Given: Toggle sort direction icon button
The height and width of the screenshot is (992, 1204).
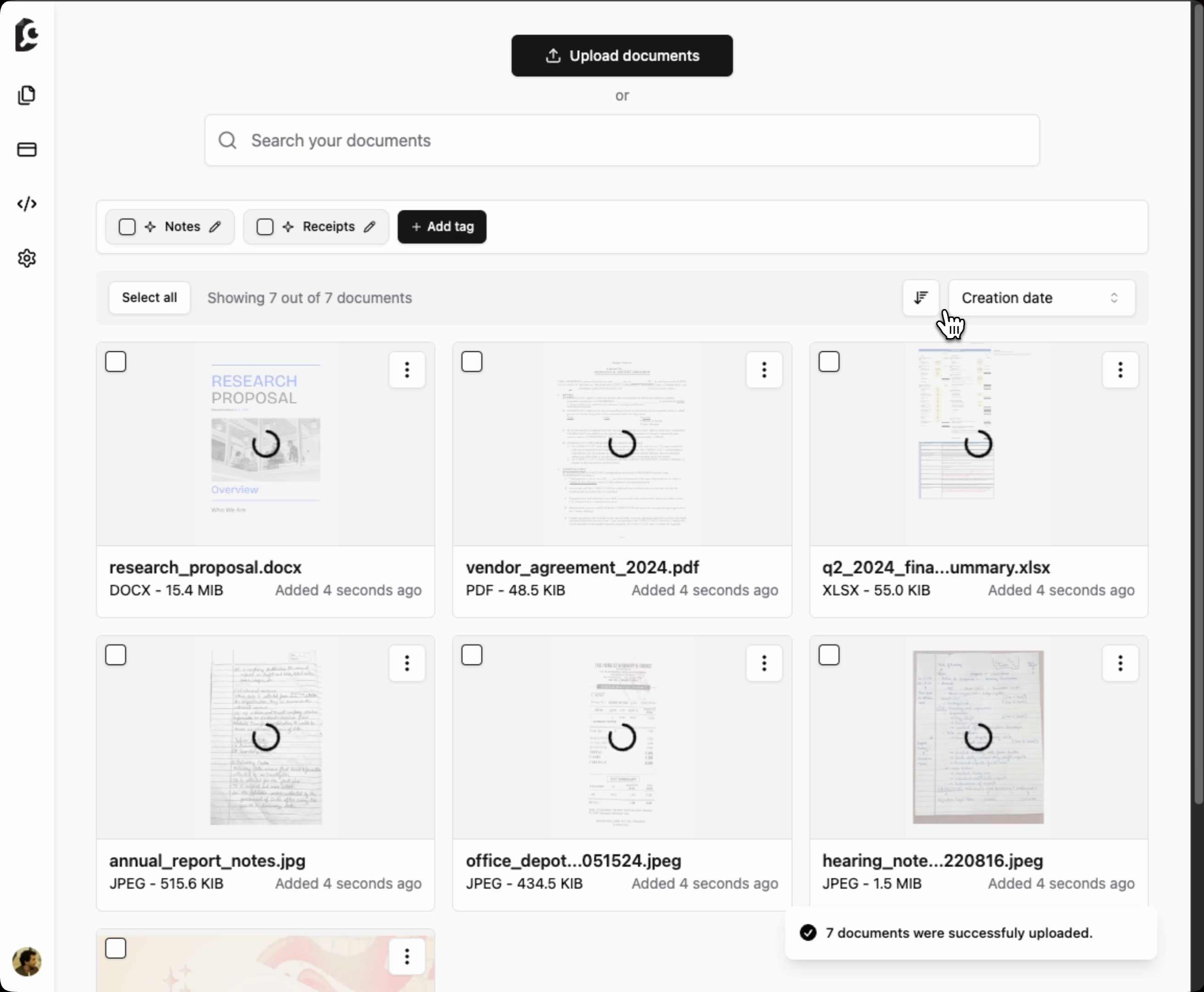Looking at the screenshot, I should coord(921,298).
